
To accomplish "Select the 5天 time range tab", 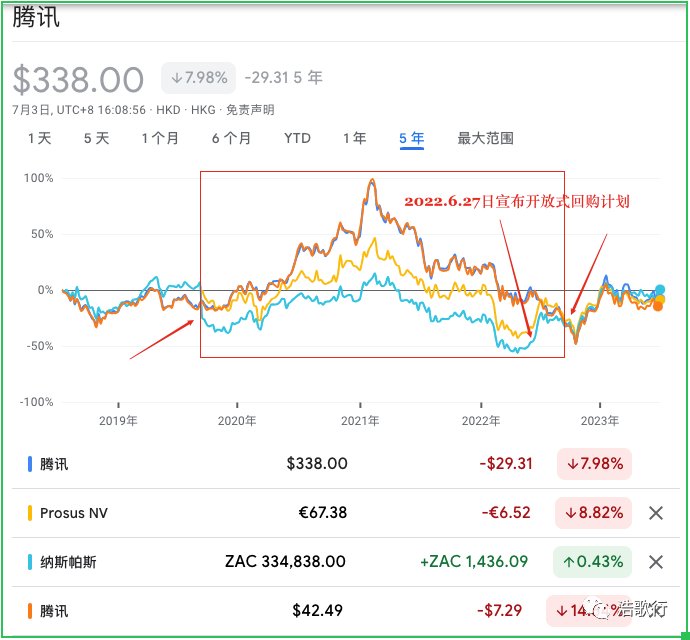I will [x=96, y=139].
